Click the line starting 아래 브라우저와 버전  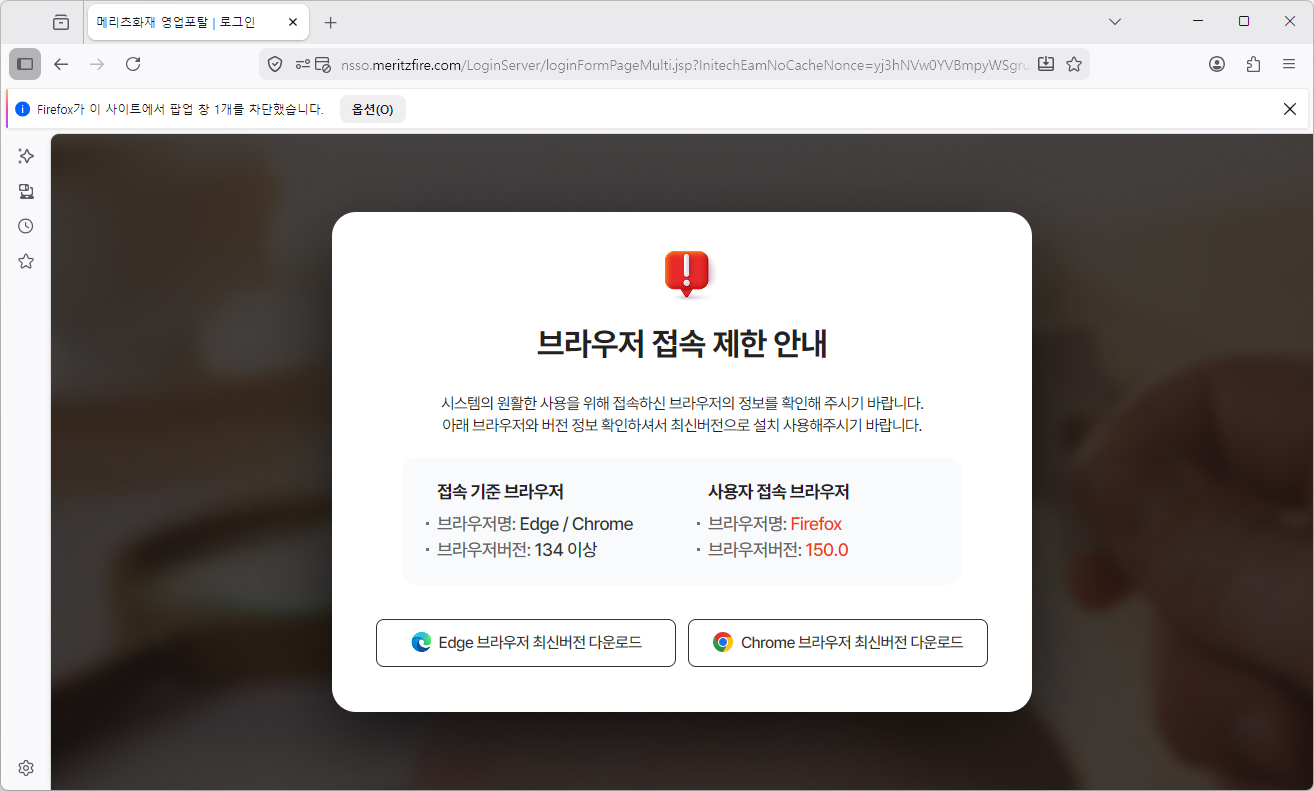pos(682,425)
